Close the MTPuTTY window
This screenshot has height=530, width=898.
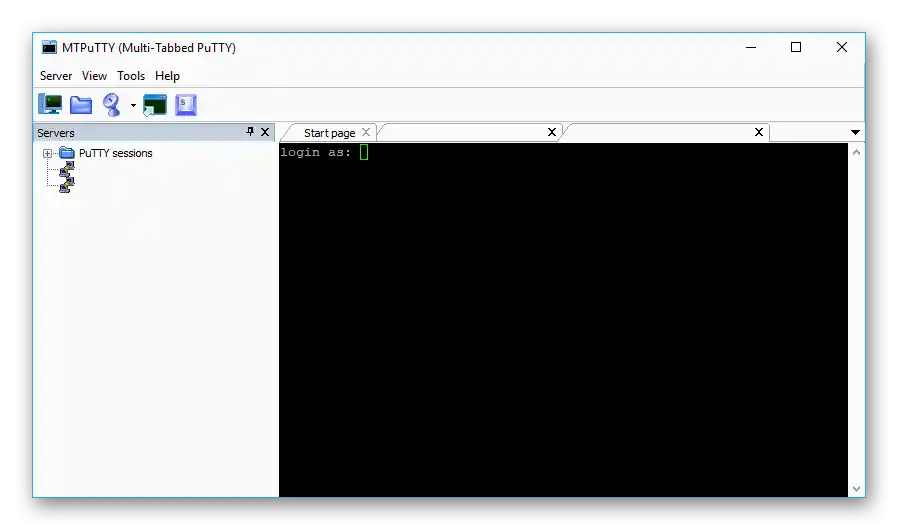(841, 48)
